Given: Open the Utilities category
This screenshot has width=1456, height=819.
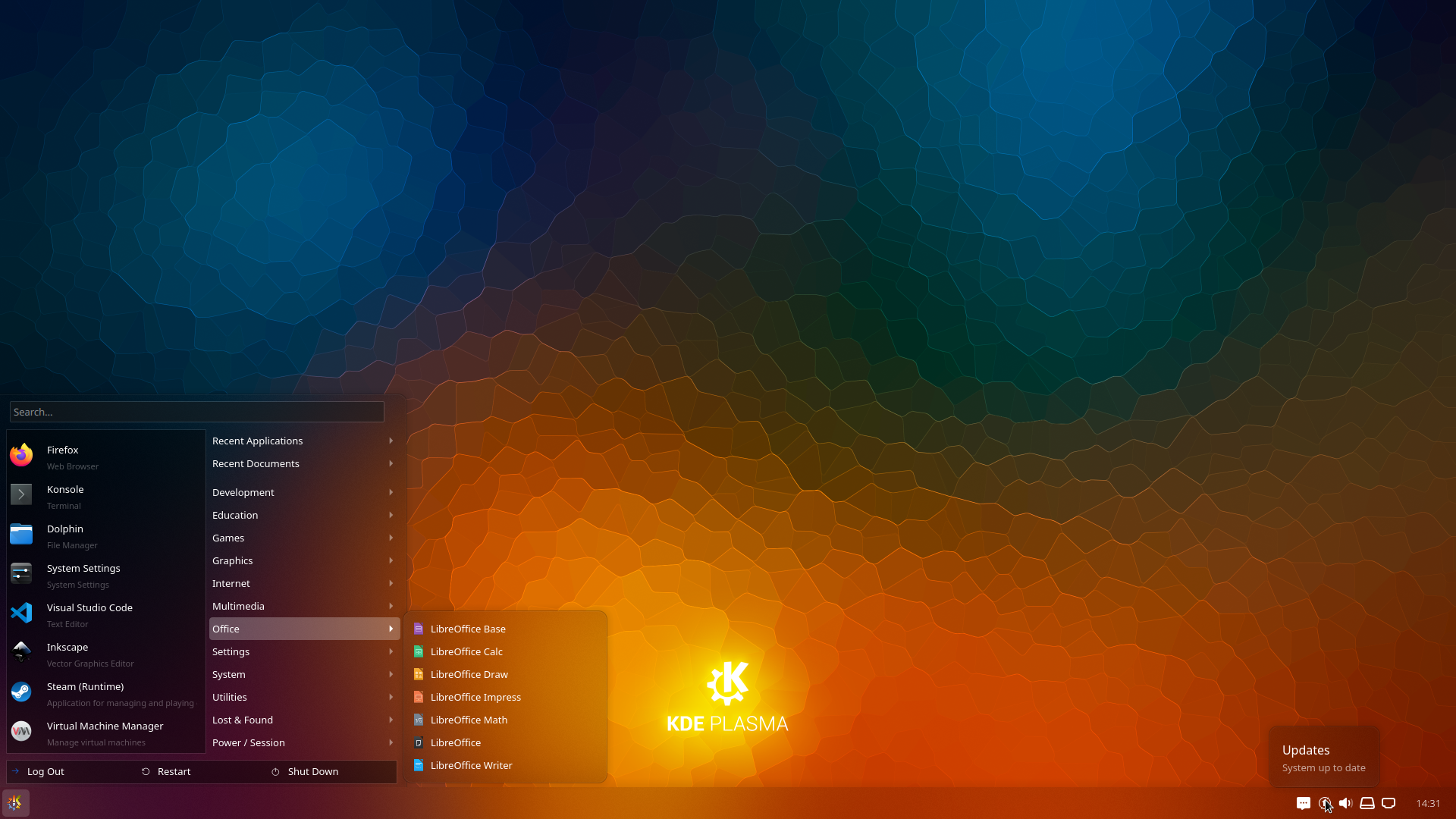Looking at the screenshot, I should coord(304,697).
